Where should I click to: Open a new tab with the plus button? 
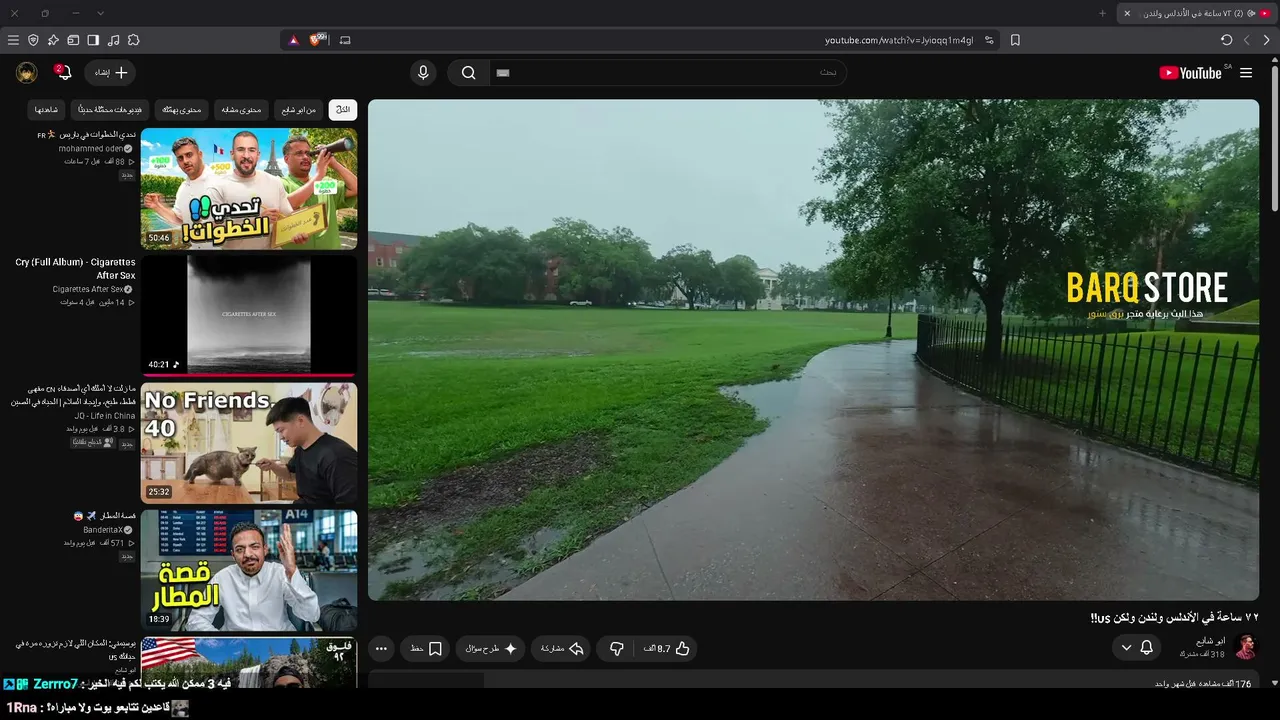pyautogui.click(x=1102, y=13)
